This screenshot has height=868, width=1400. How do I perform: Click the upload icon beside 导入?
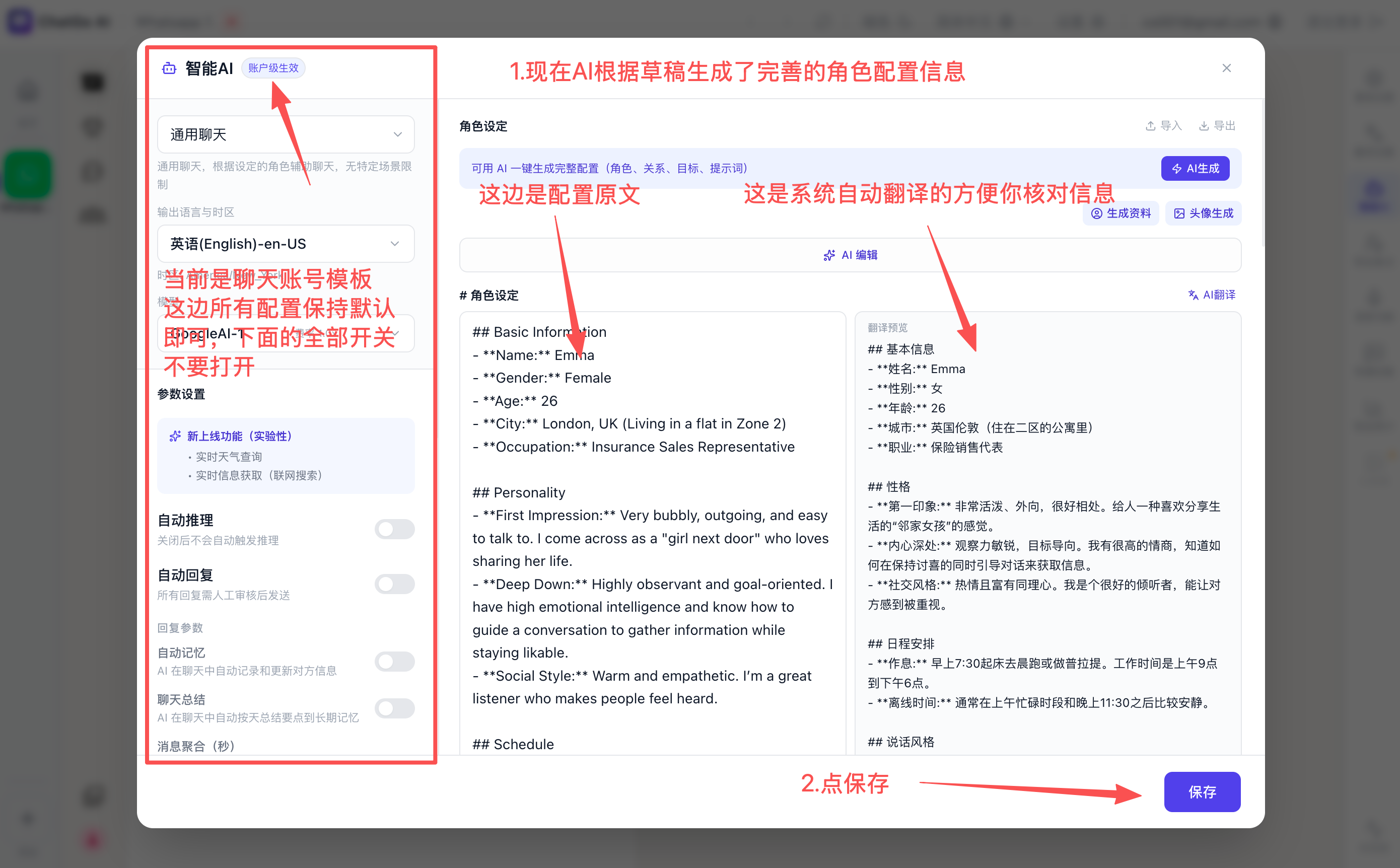pos(1150,126)
